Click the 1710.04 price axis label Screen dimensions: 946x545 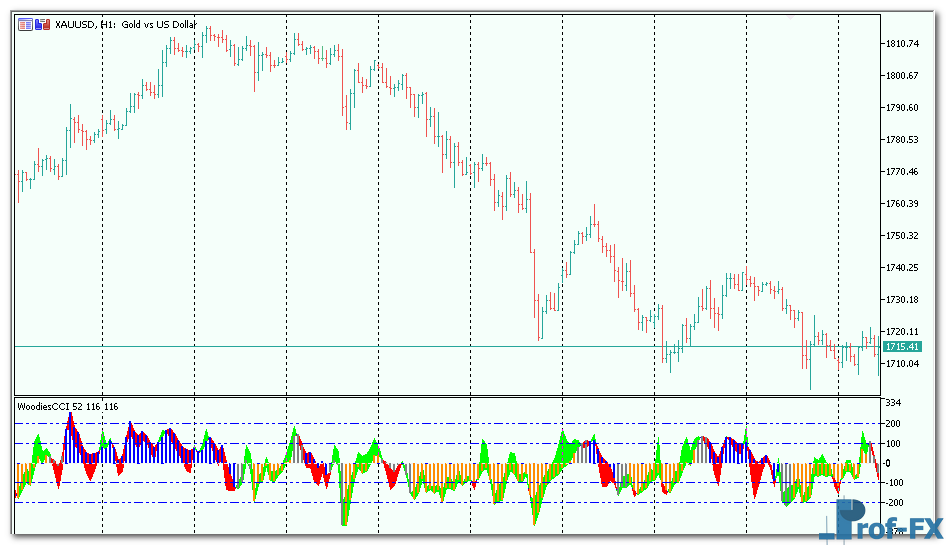(x=901, y=364)
